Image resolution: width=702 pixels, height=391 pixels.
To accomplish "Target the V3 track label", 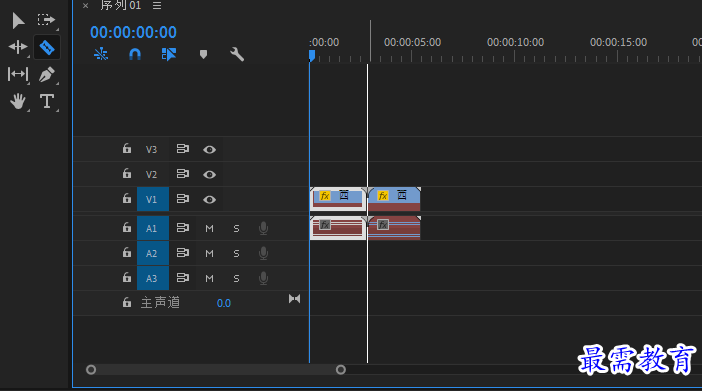I will click(151, 150).
